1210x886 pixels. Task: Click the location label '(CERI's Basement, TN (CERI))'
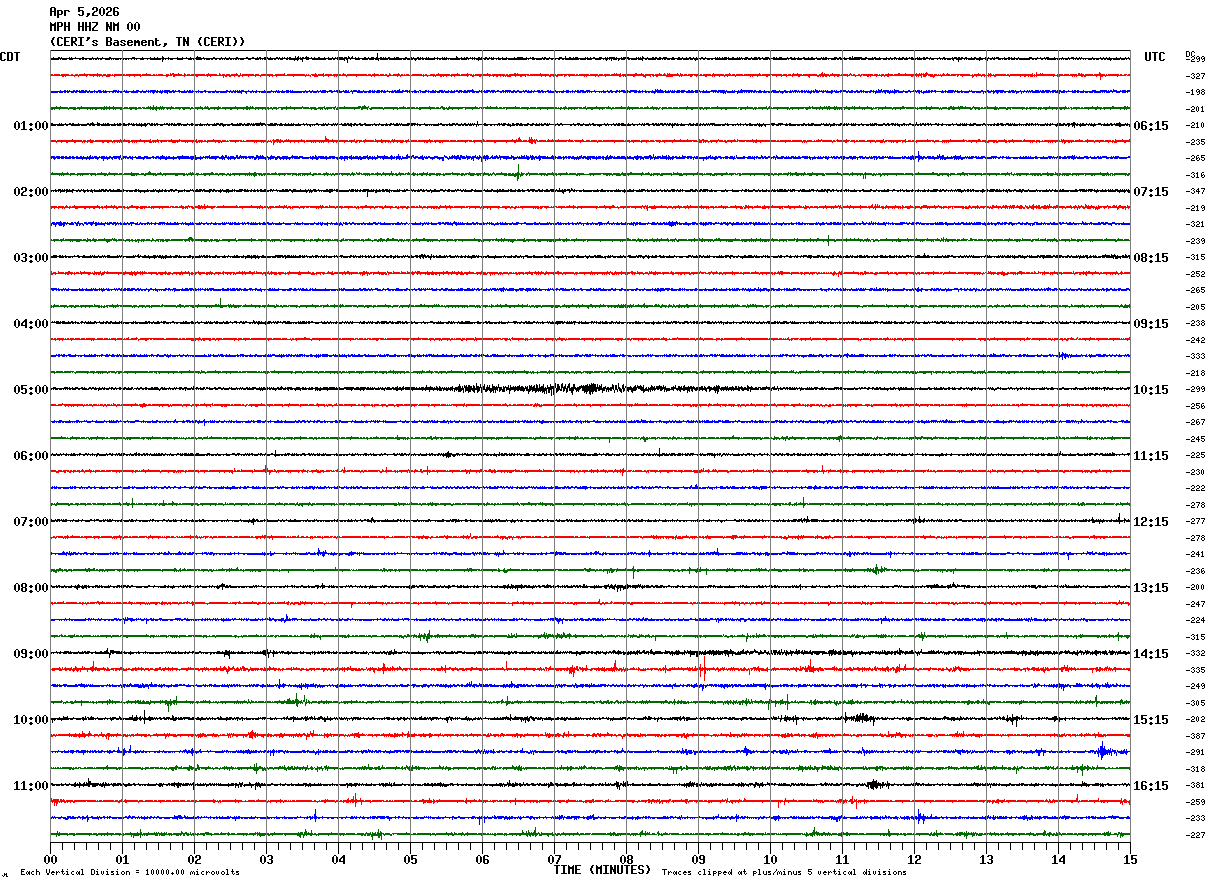[x=147, y=41]
